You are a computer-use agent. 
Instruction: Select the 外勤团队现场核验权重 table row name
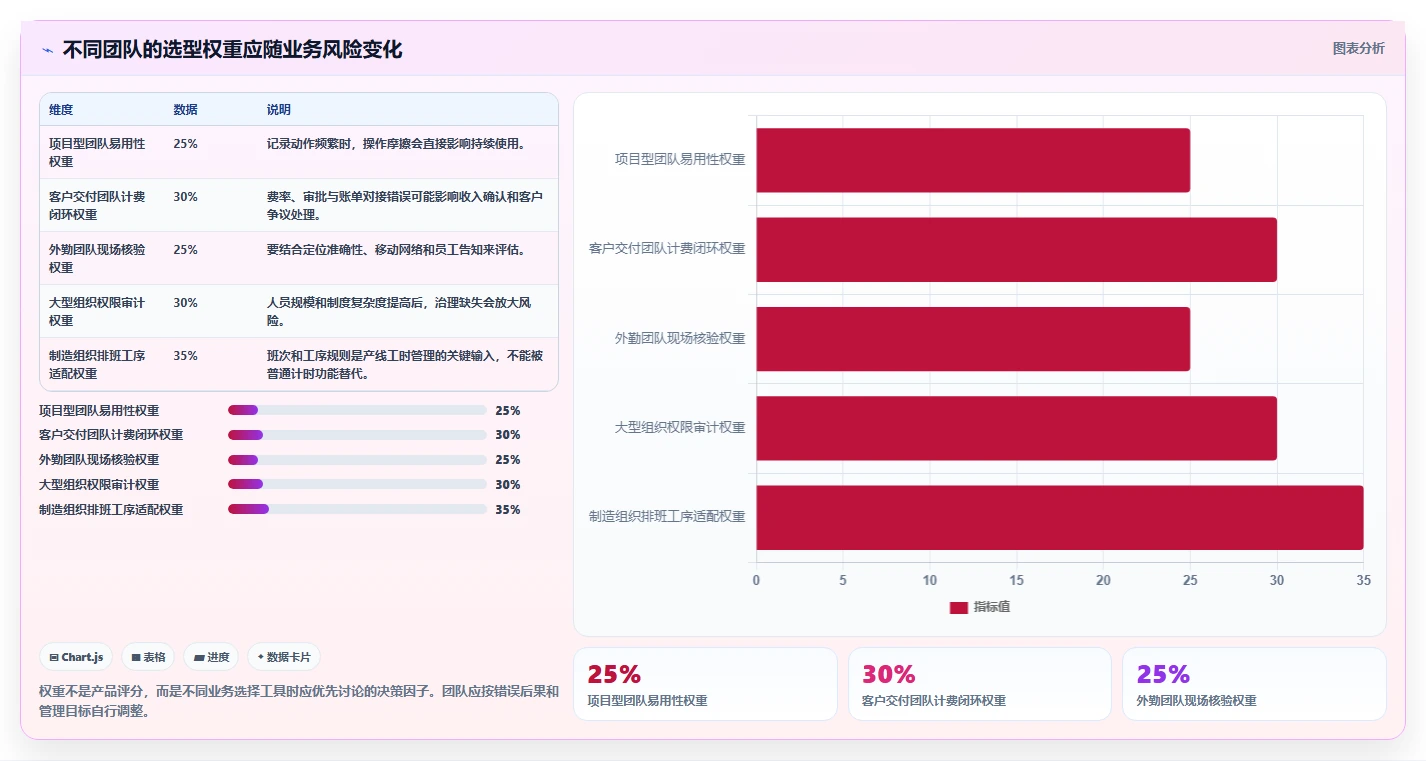tap(97, 258)
